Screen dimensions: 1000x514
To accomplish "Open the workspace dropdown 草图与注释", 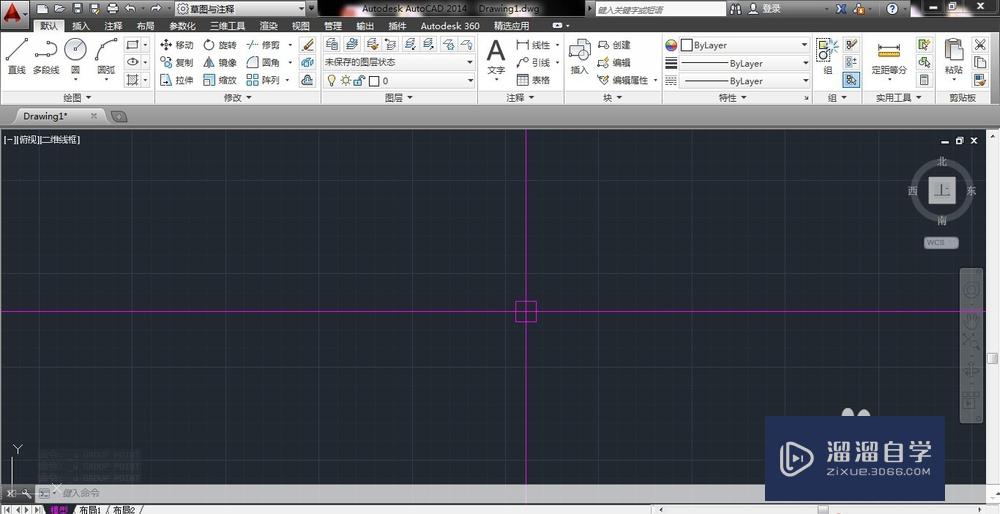I will 240,9.
